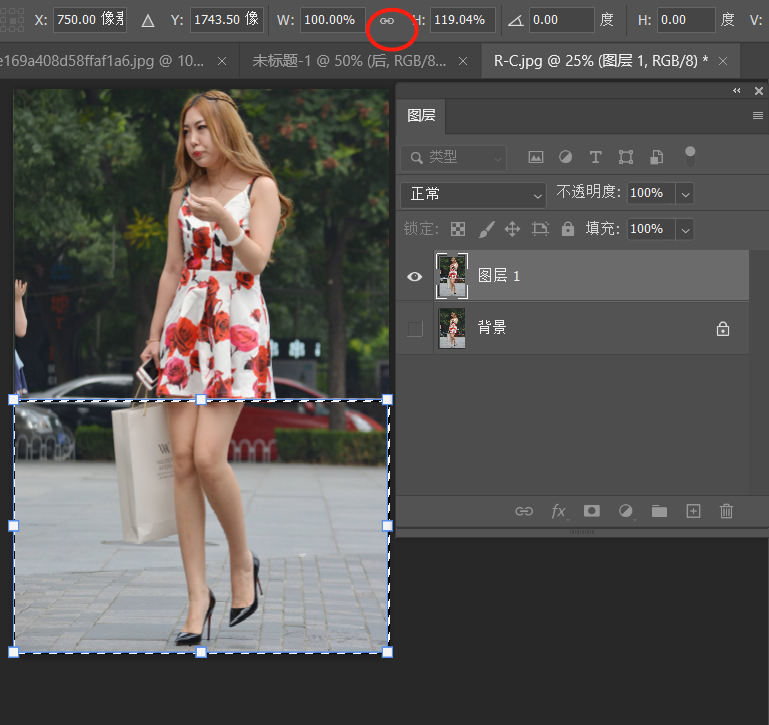Create a new layer with plus icon
The image size is (769, 725).
click(x=693, y=511)
